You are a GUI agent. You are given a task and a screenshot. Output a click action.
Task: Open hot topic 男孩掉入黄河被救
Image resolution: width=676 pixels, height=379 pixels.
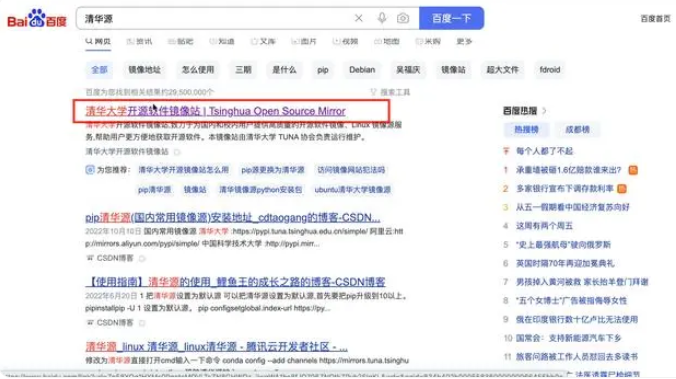[582, 282]
